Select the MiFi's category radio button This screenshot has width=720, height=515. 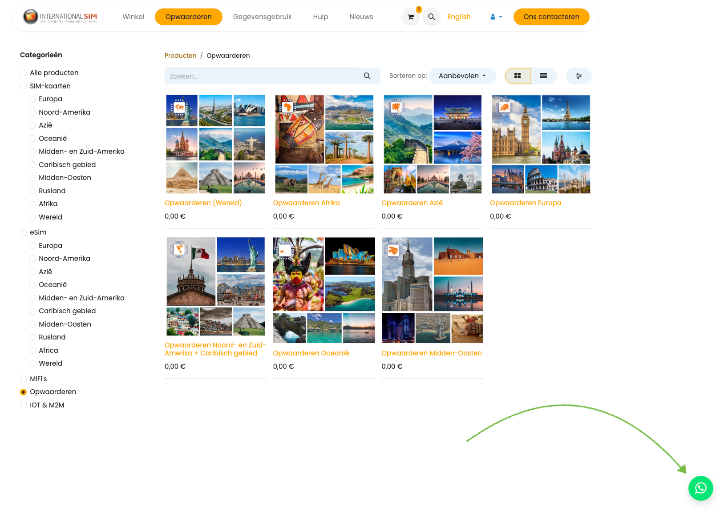click(24, 379)
